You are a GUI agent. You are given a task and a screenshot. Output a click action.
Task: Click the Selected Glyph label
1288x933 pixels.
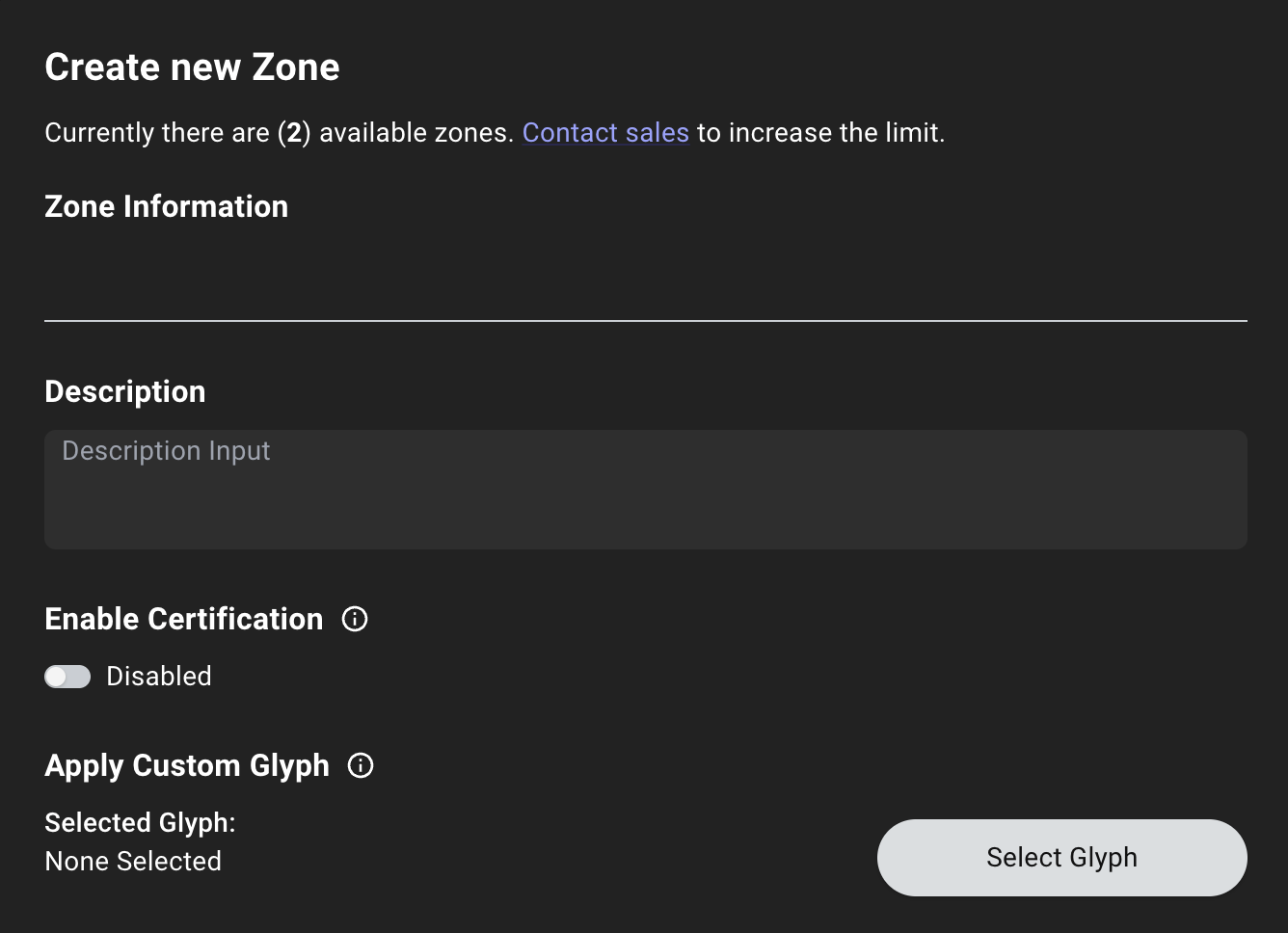point(139,822)
